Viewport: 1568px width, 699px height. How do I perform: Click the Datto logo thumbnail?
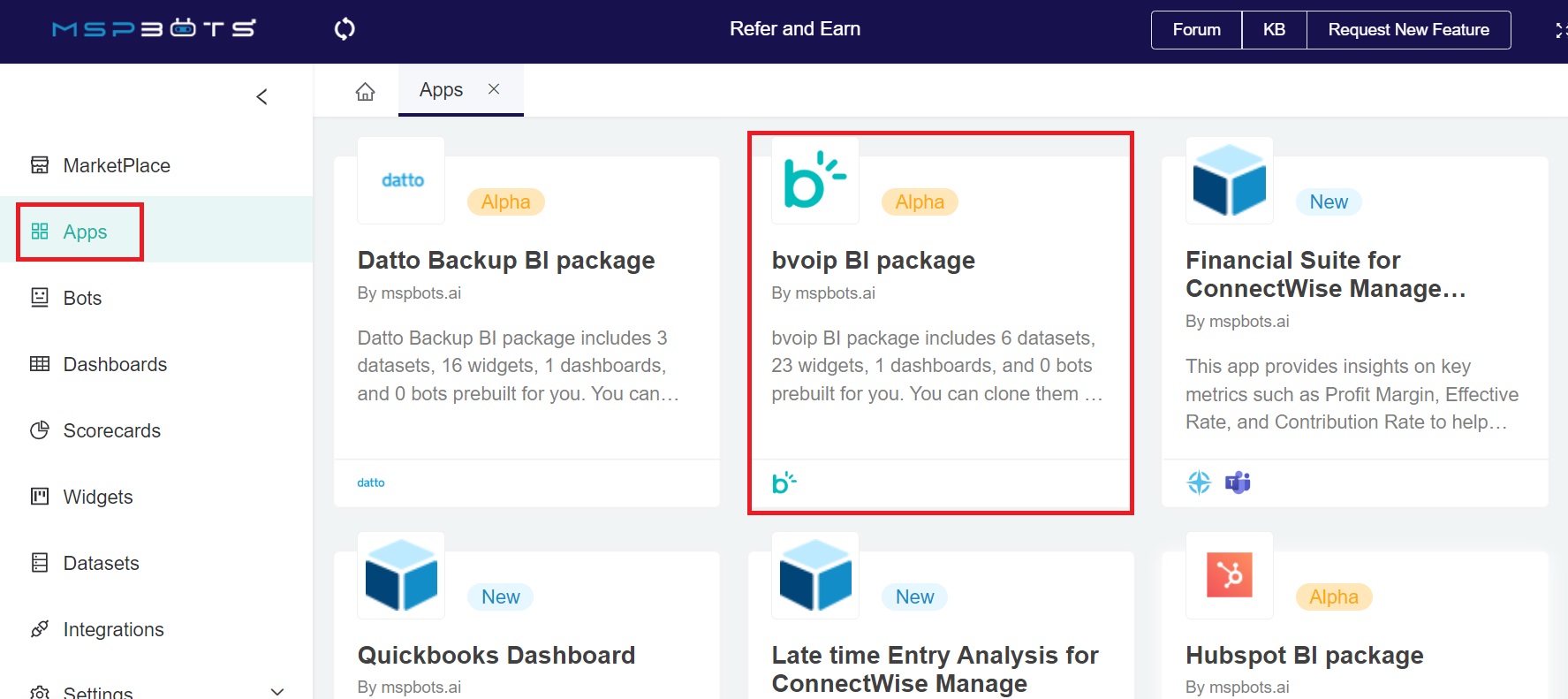[x=401, y=180]
